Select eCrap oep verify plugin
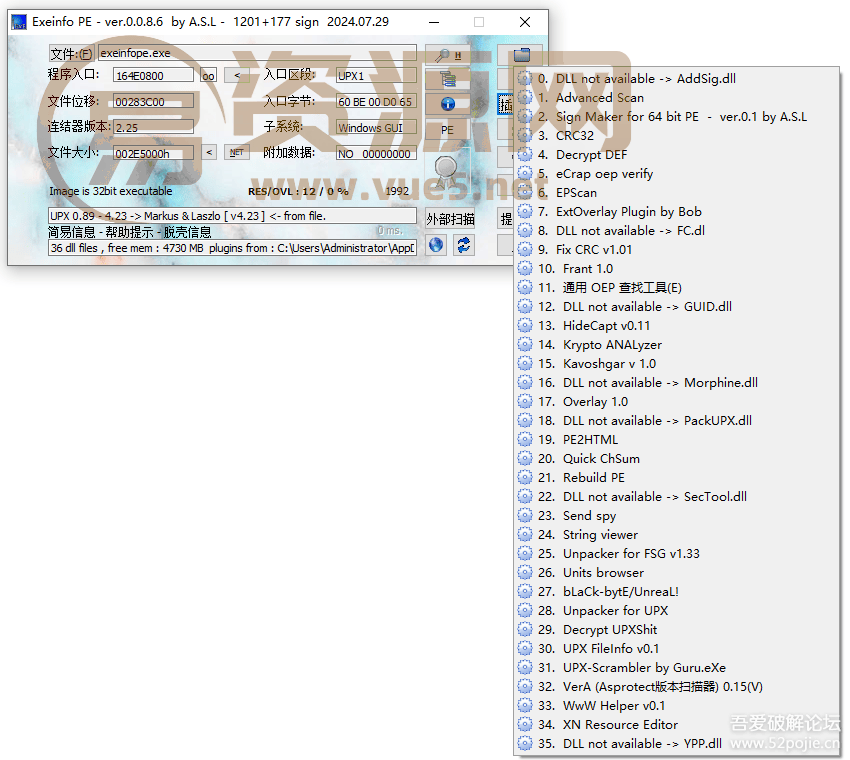Image resolution: width=850 pixels, height=760 pixels. 676,173
